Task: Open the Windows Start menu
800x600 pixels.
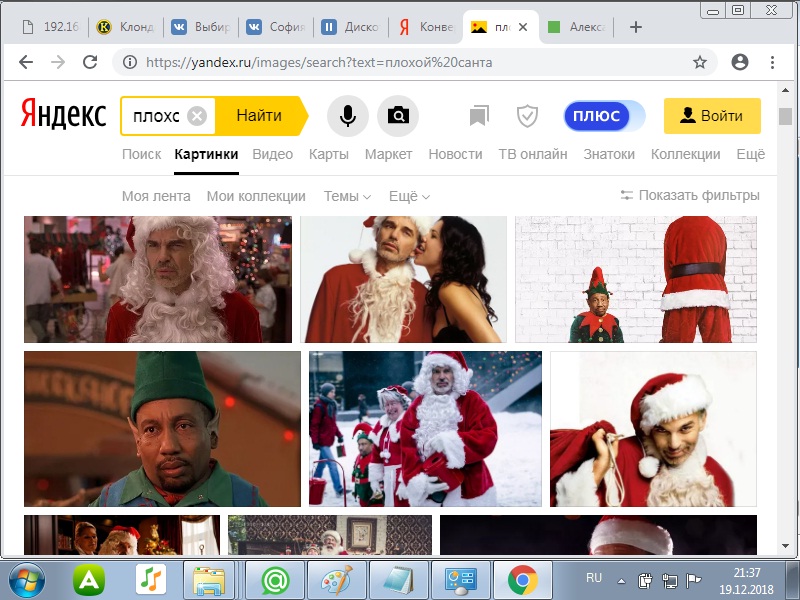Action: coord(27,581)
